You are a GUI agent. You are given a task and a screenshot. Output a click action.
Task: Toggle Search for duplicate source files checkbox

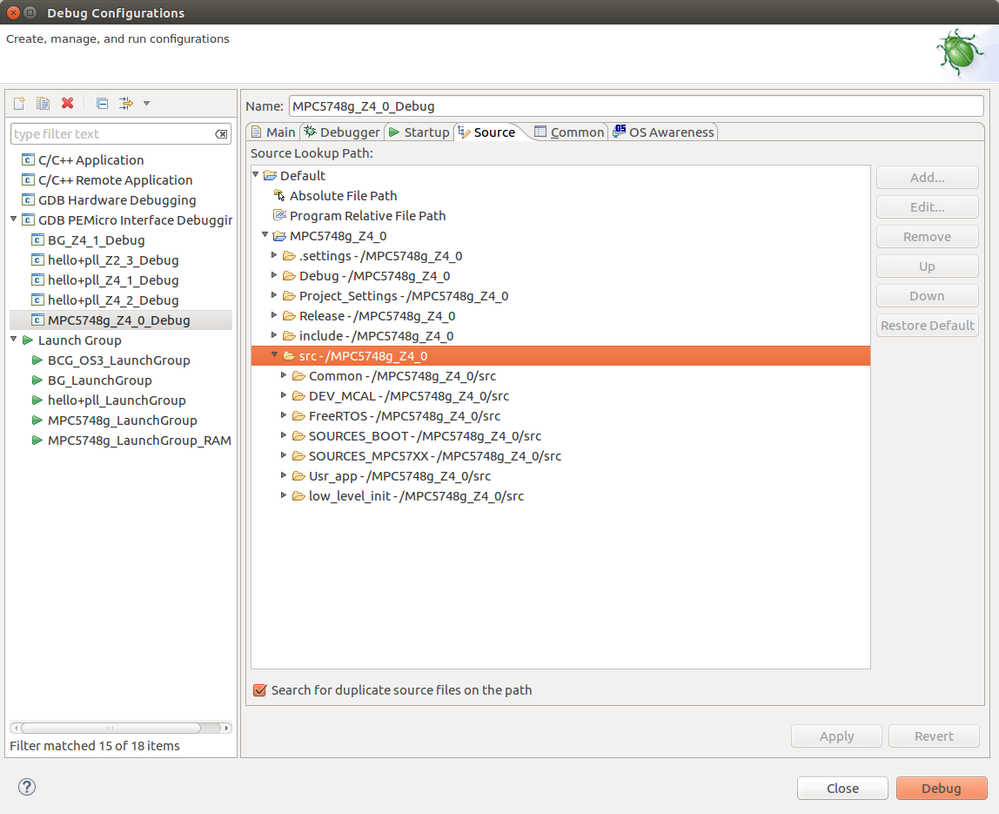[x=259, y=690]
